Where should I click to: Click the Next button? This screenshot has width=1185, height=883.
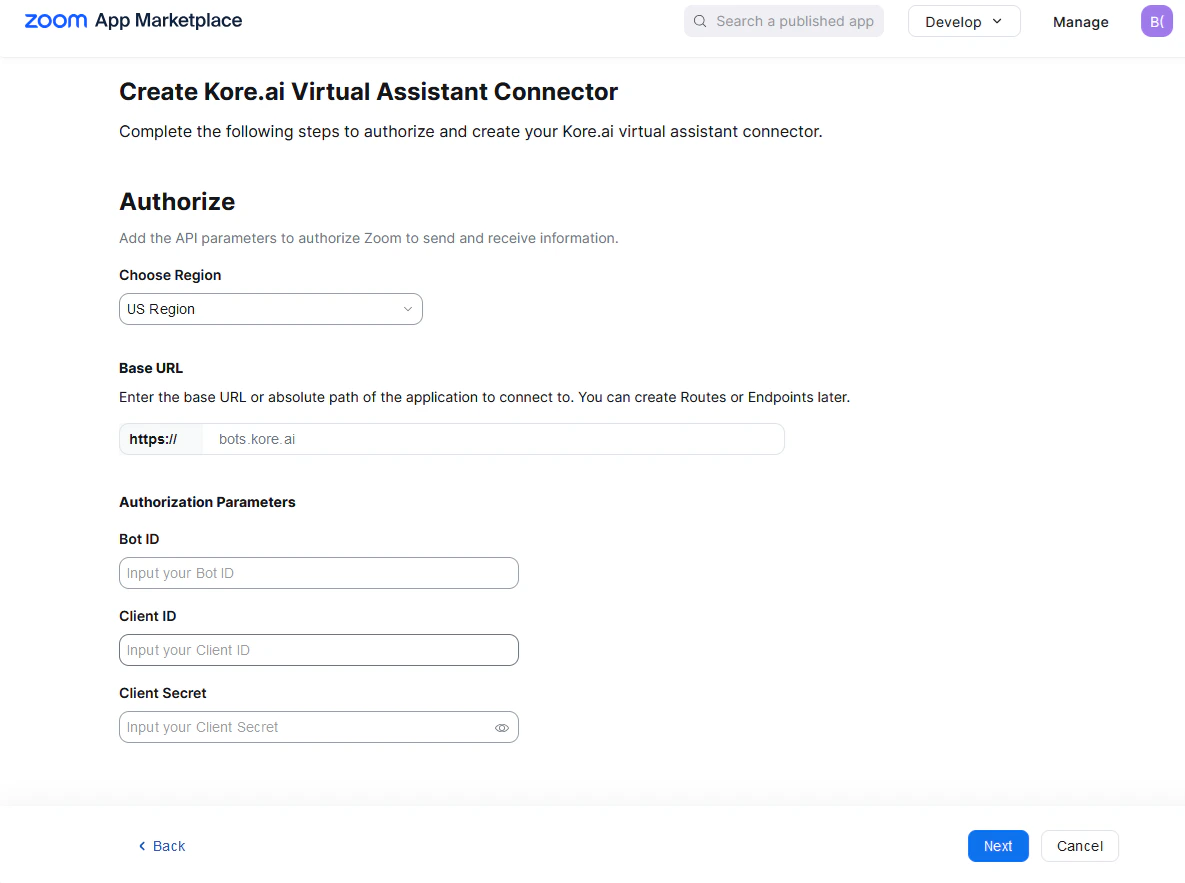[997, 845]
